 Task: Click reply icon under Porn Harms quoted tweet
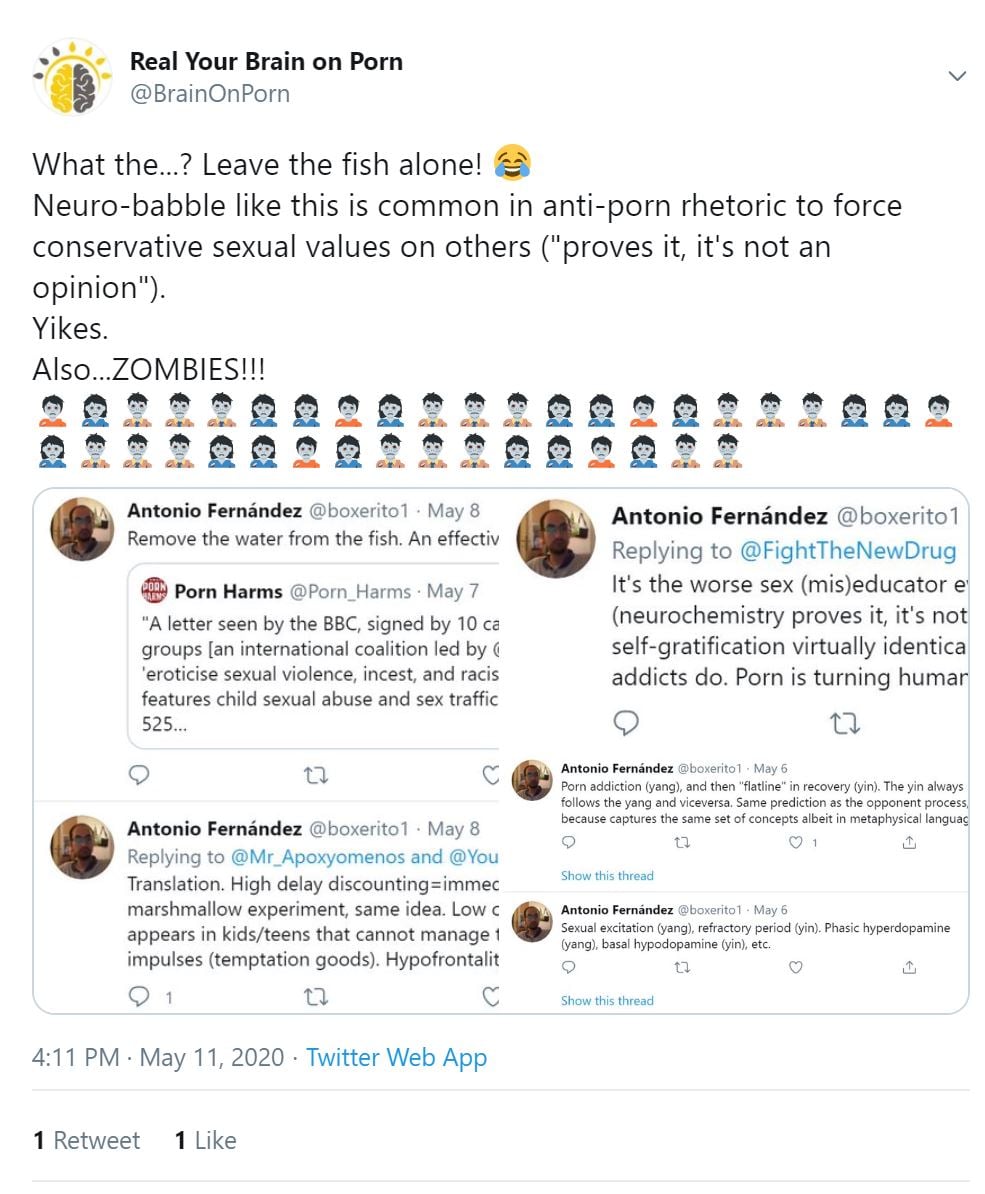[141, 775]
